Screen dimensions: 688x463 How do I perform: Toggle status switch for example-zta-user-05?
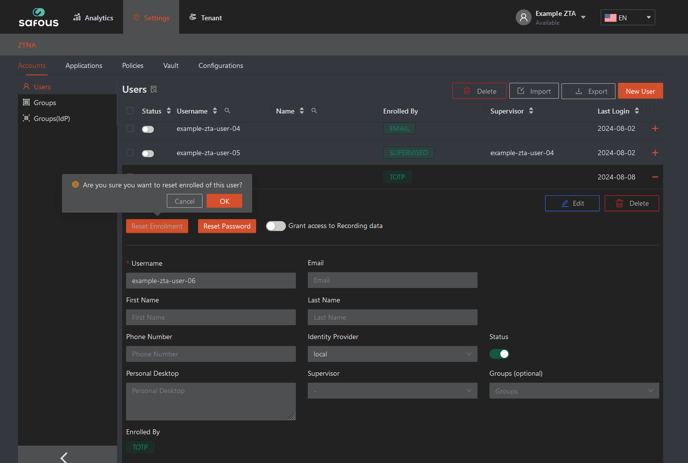(148, 153)
